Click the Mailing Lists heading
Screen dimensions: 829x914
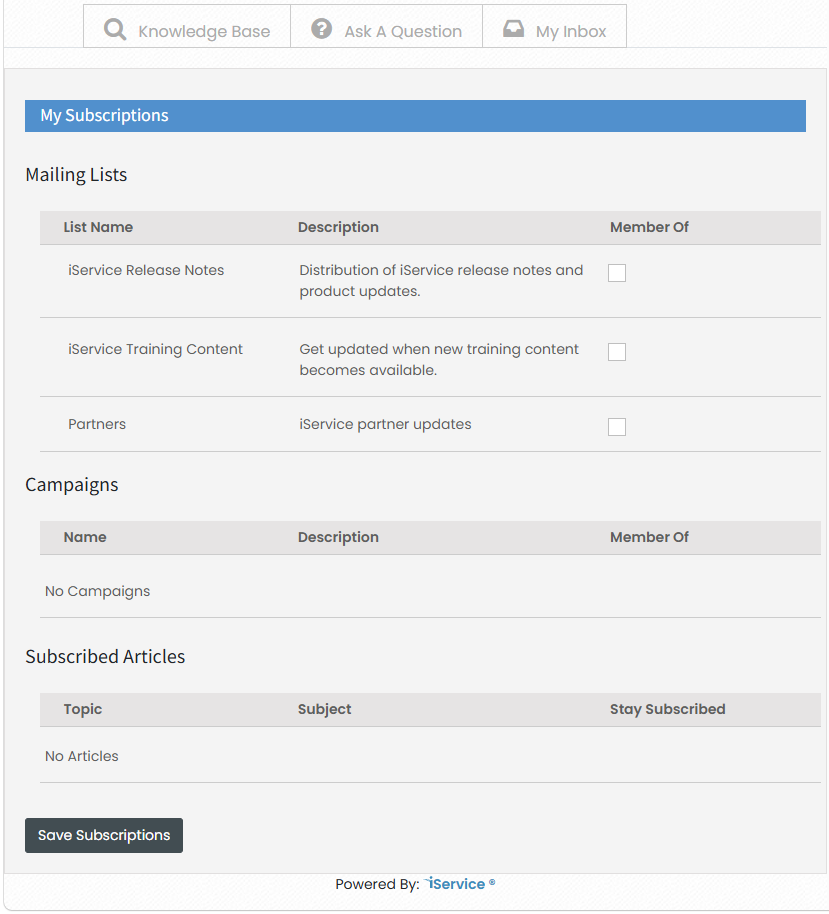tap(76, 175)
